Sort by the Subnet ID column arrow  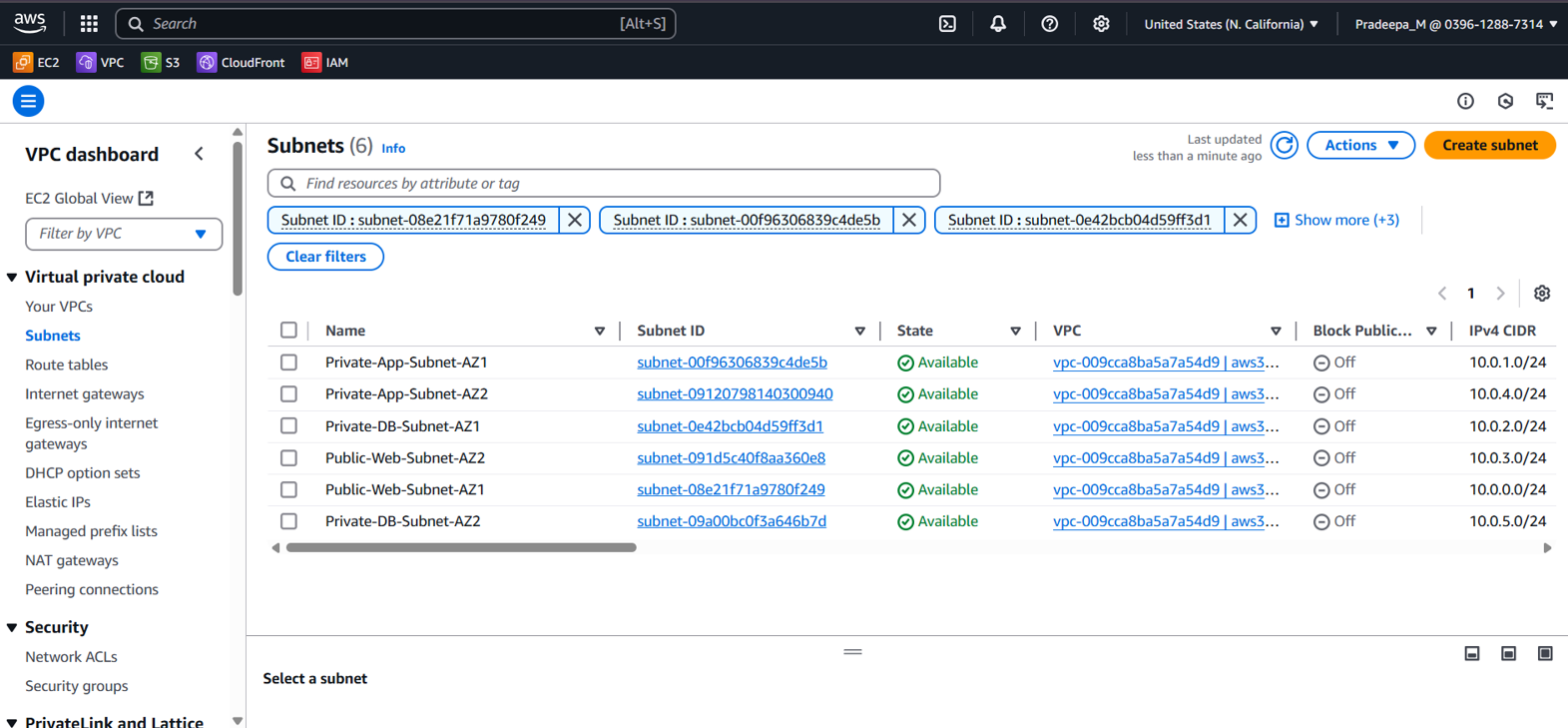(860, 332)
